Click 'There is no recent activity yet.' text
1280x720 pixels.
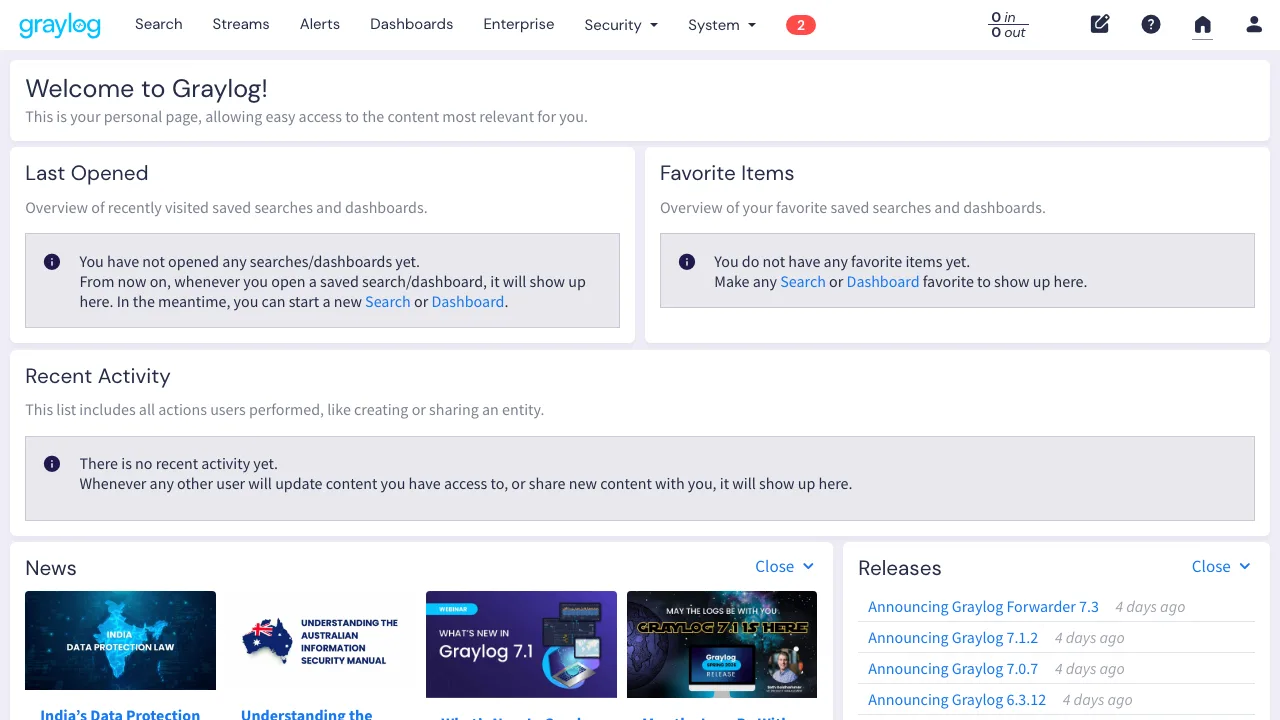point(179,464)
